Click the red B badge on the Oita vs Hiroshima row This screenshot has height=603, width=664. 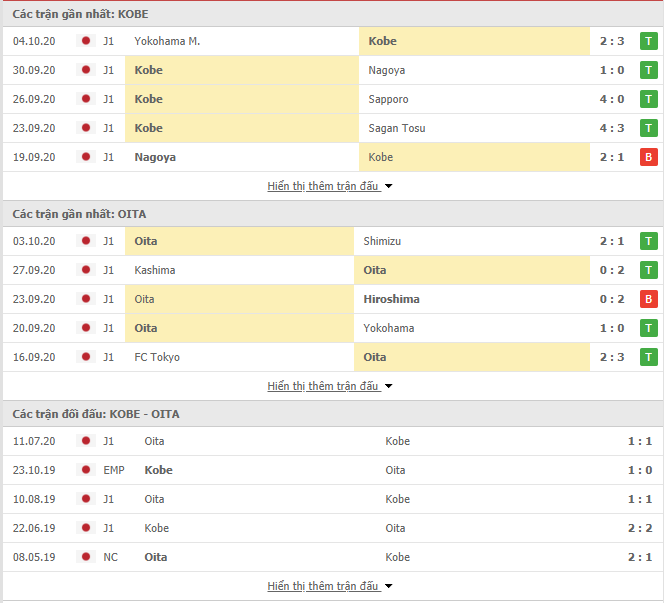pyautogui.click(x=648, y=299)
